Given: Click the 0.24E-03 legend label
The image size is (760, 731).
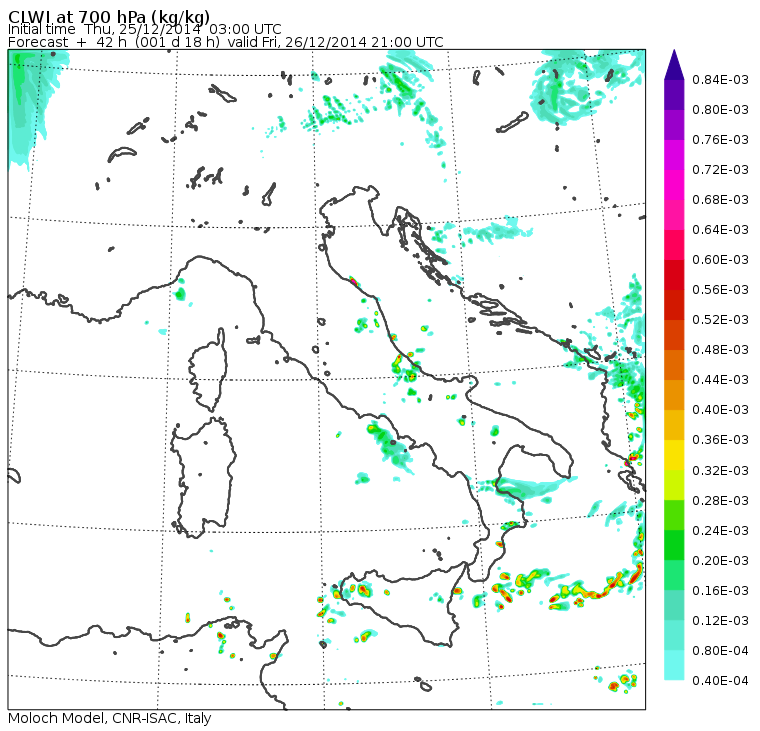Looking at the screenshot, I should (720, 531).
